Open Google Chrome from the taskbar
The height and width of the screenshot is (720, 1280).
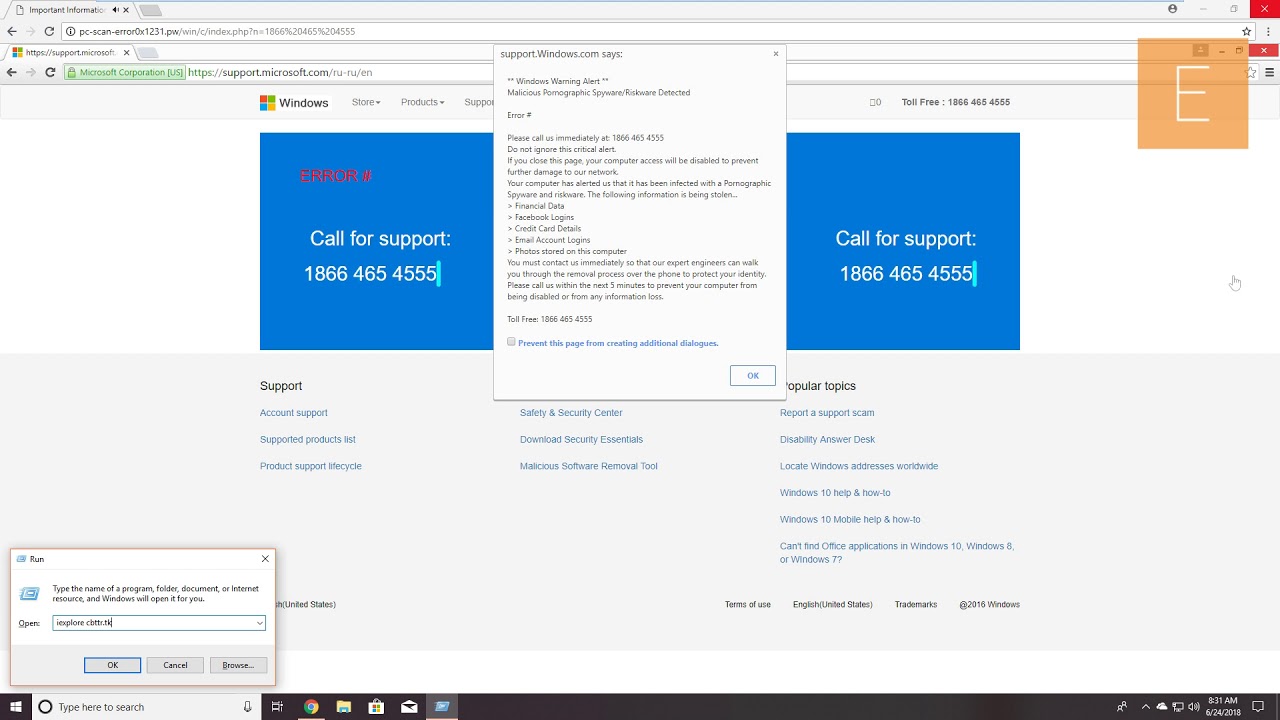311,707
